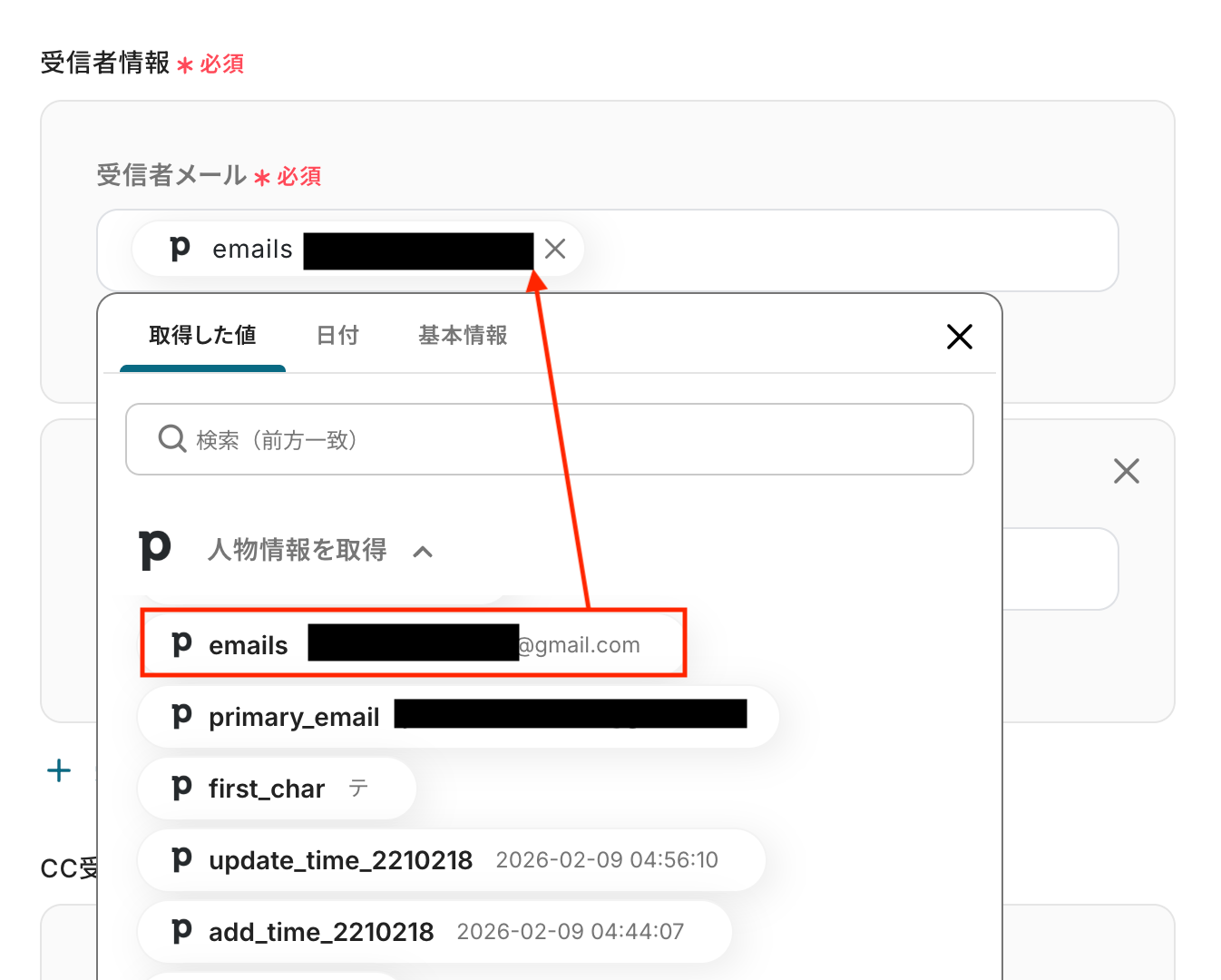Select the 取得した値 tab

click(x=202, y=336)
